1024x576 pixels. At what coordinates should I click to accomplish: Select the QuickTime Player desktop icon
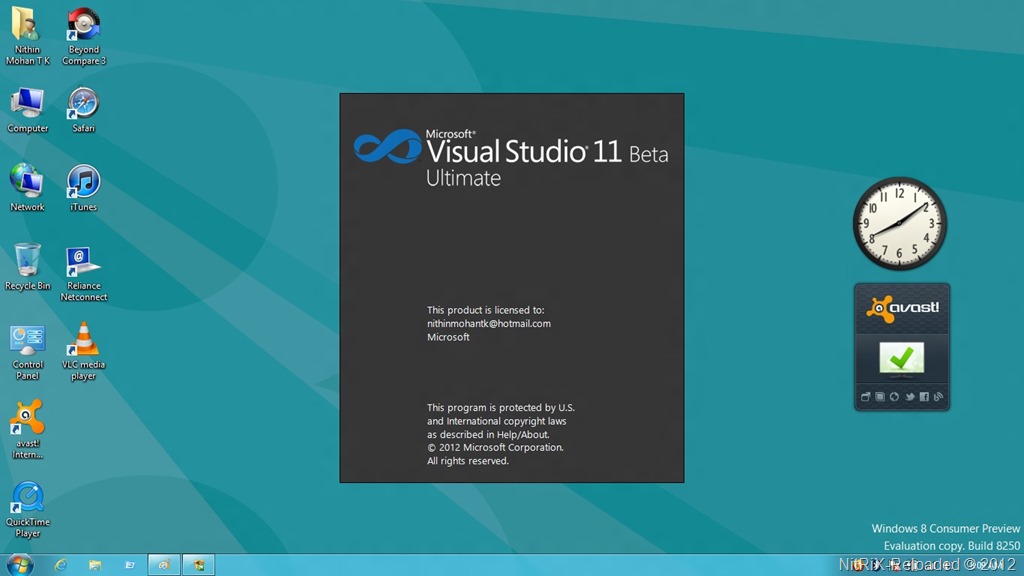tap(27, 498)
